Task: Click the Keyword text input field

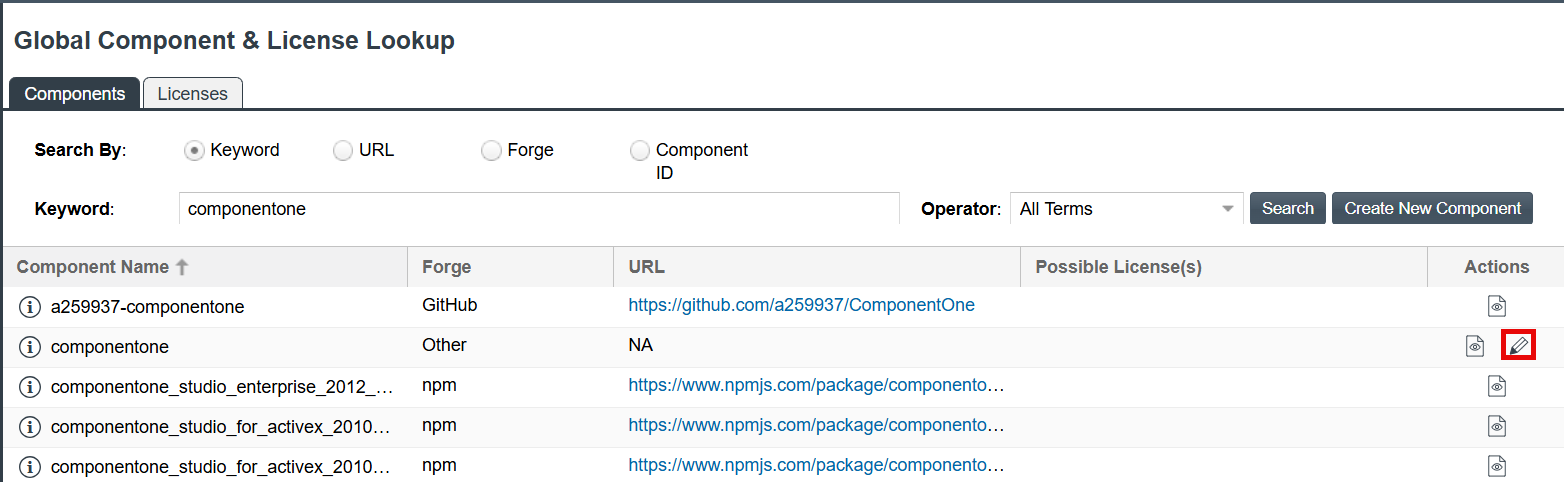Action: tap(539, 209)
